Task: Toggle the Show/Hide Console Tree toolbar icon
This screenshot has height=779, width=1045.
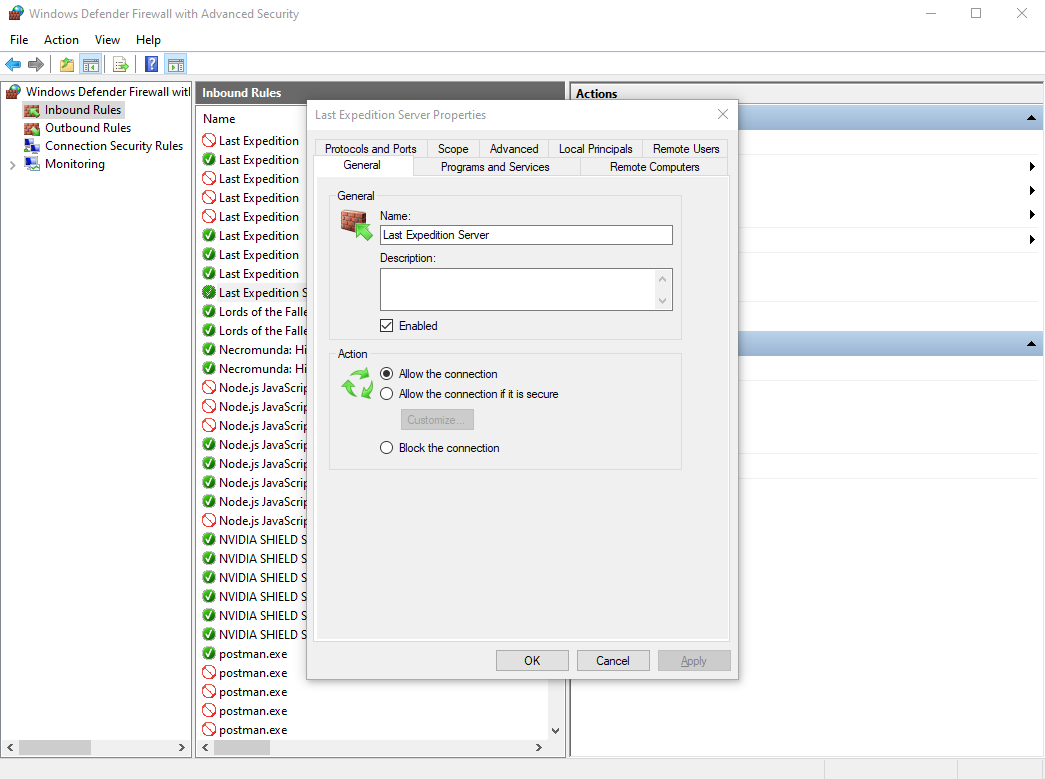Action: coord(91,65)
